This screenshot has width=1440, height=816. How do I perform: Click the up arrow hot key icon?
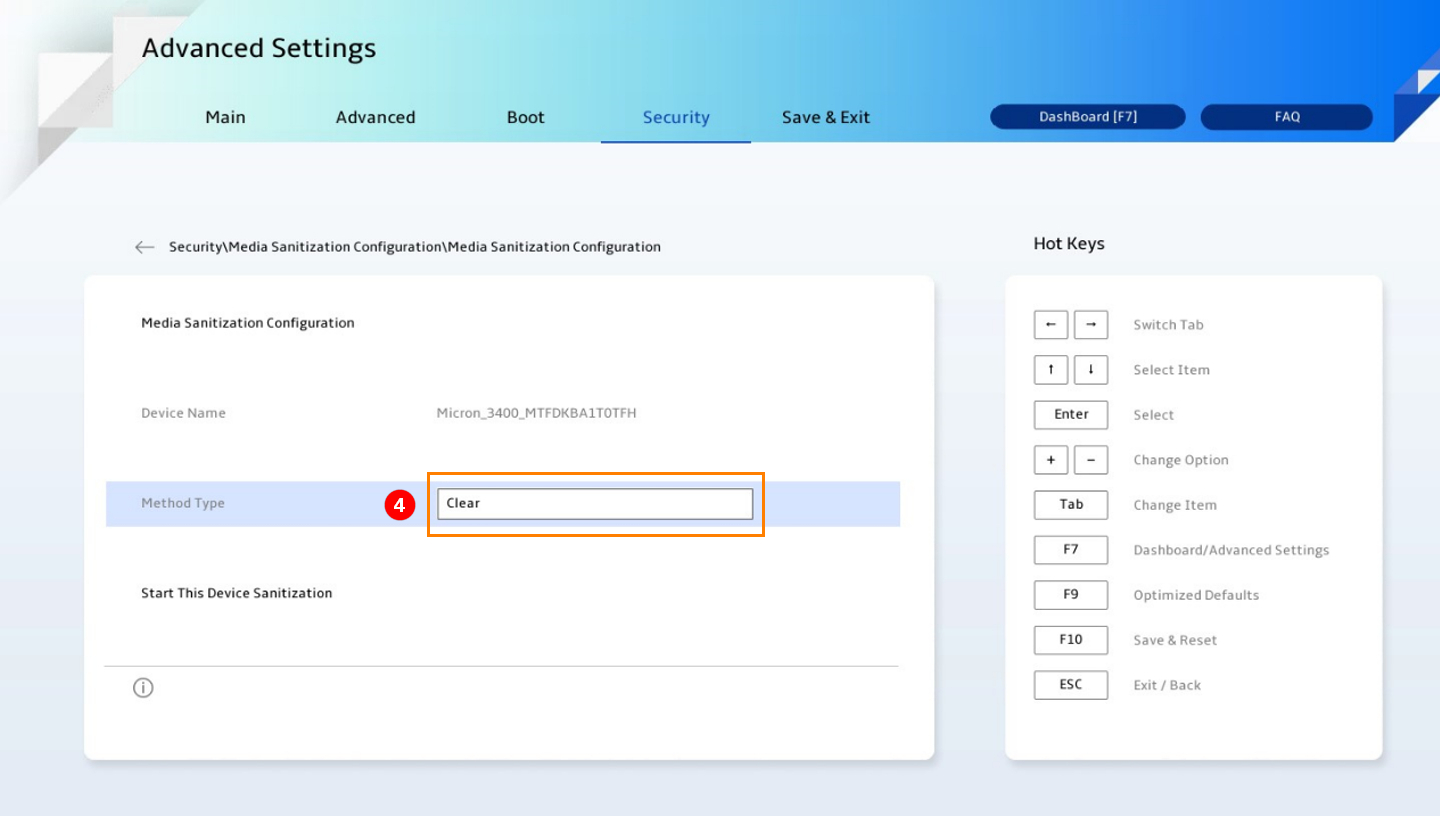[1050, 370]
